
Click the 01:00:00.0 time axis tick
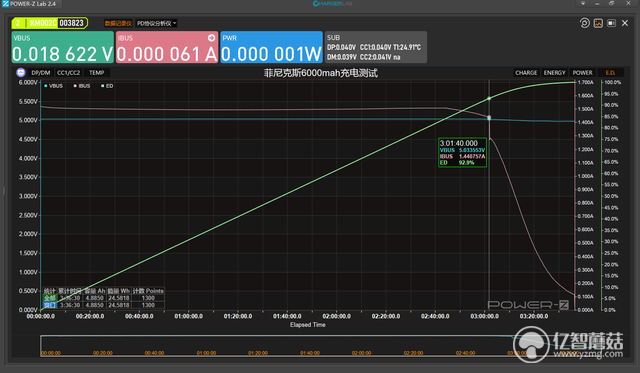click(x=189, y=316)
